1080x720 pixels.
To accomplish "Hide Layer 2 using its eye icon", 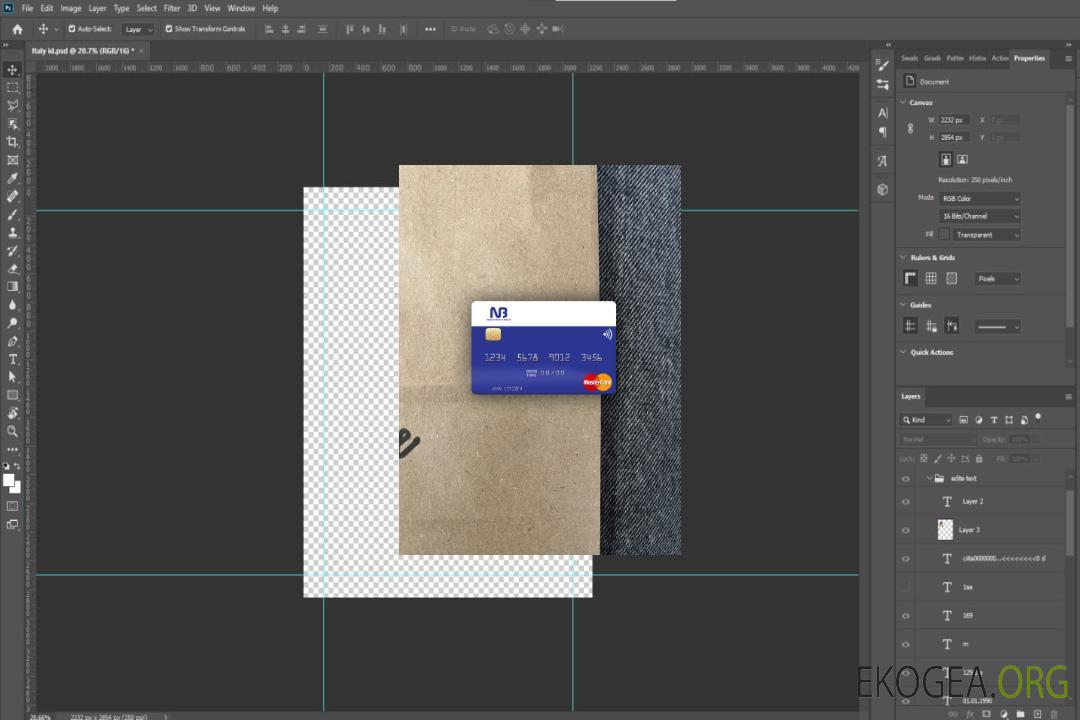I will tap(906, 501).
